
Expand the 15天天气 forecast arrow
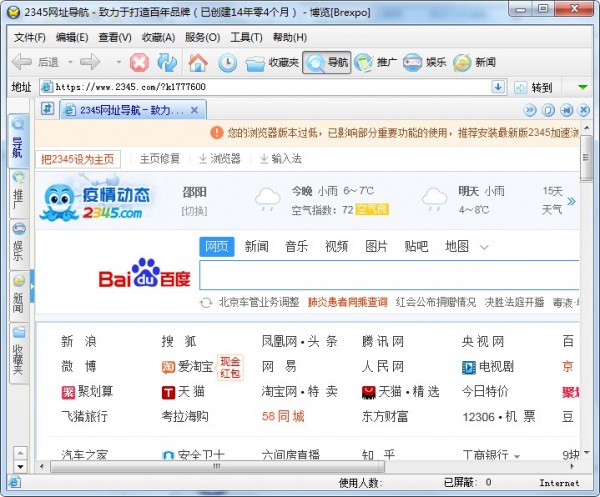(571, 201)
